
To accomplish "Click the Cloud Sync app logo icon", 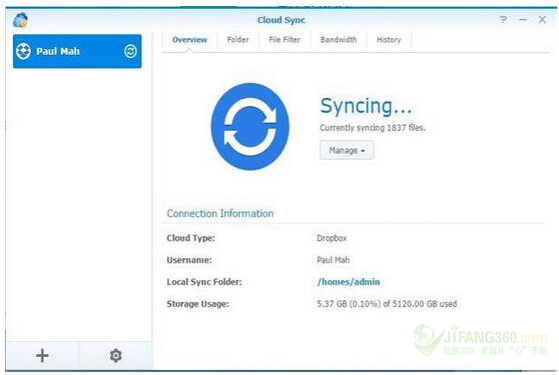I will pos(20,20).
